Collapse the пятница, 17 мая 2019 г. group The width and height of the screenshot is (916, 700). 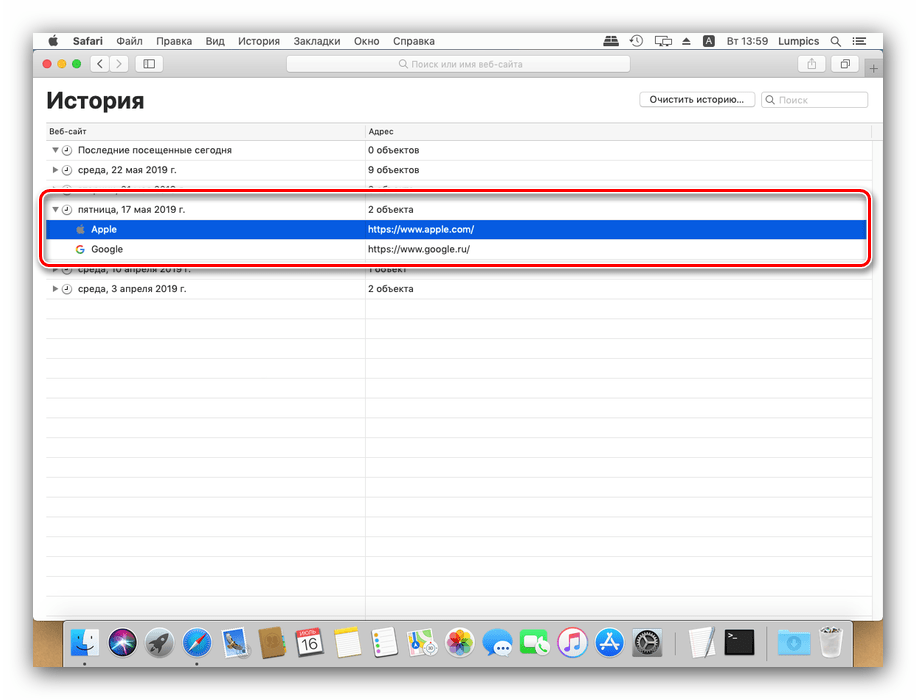pyautogui.click(x=56, y=210)
